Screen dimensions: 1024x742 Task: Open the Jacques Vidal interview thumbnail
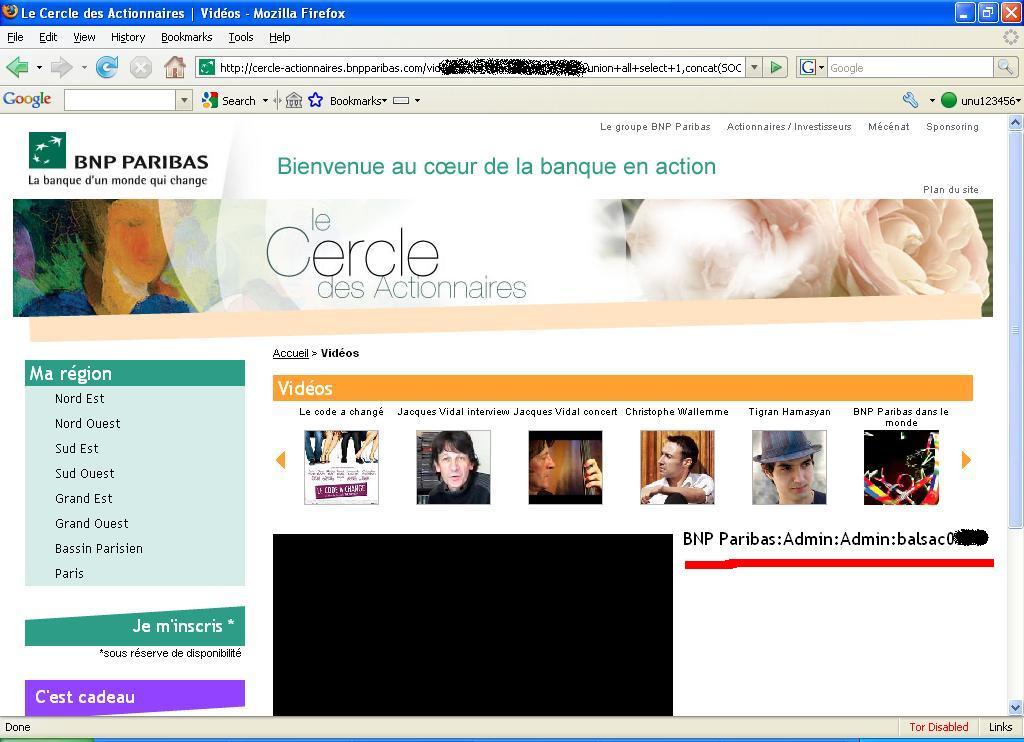tap(453, 467)
